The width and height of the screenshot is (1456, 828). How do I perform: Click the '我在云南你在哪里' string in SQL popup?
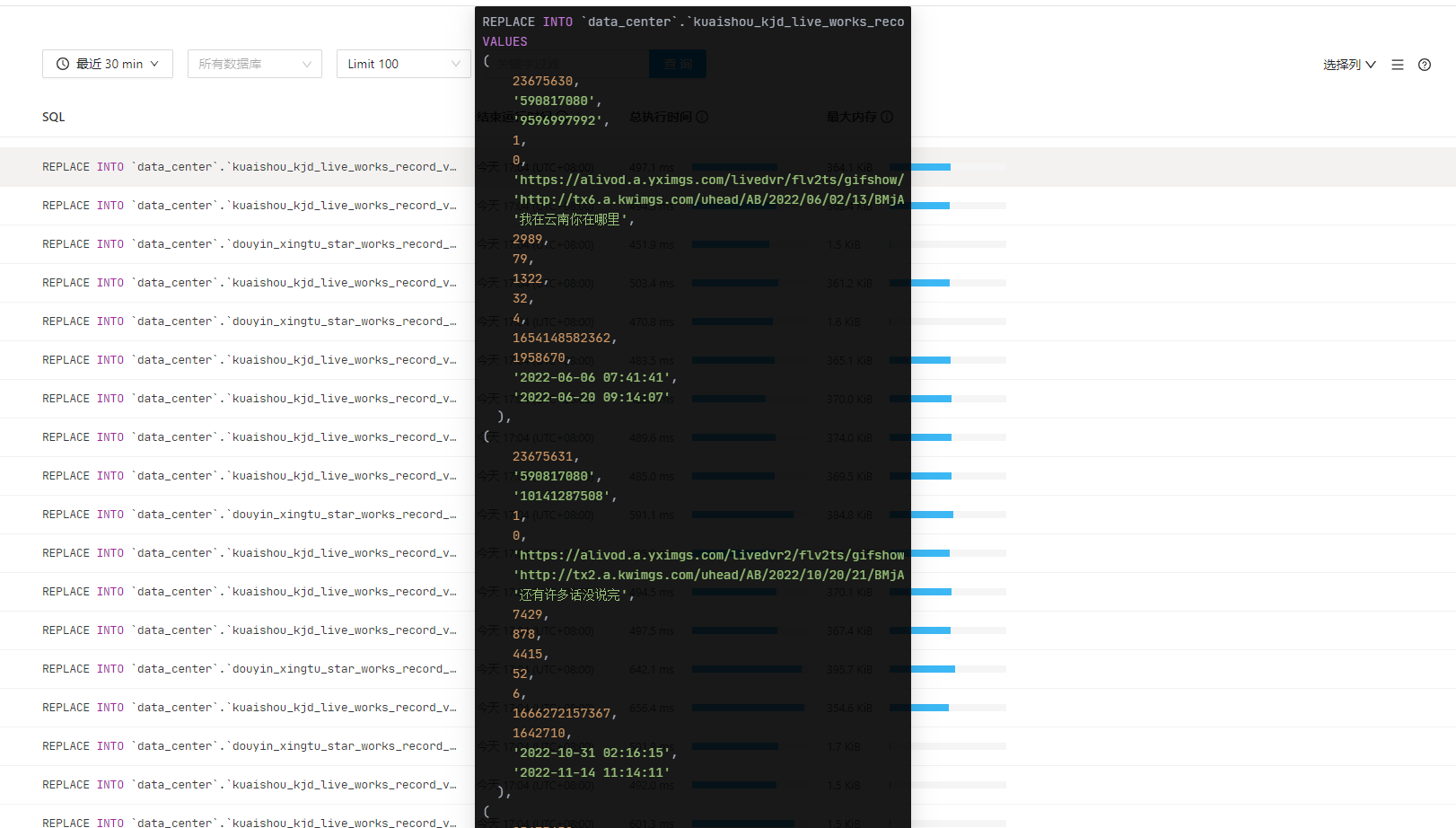(x=573, y=219)
